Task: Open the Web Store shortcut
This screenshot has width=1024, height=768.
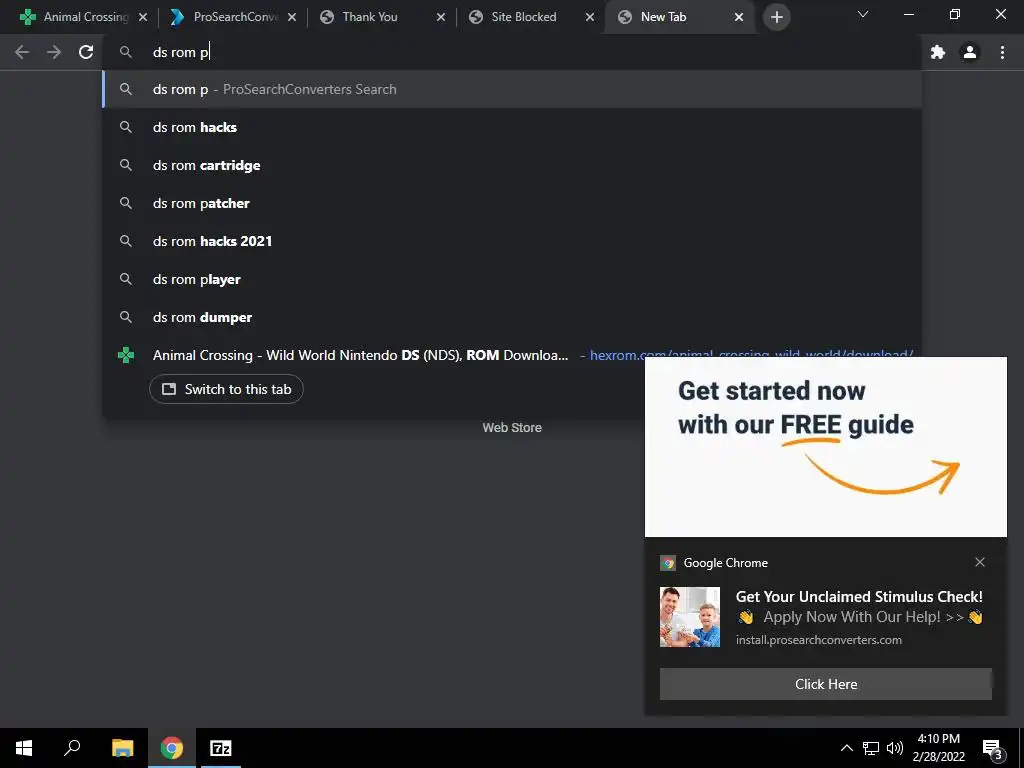Action: tap(512, 428)
